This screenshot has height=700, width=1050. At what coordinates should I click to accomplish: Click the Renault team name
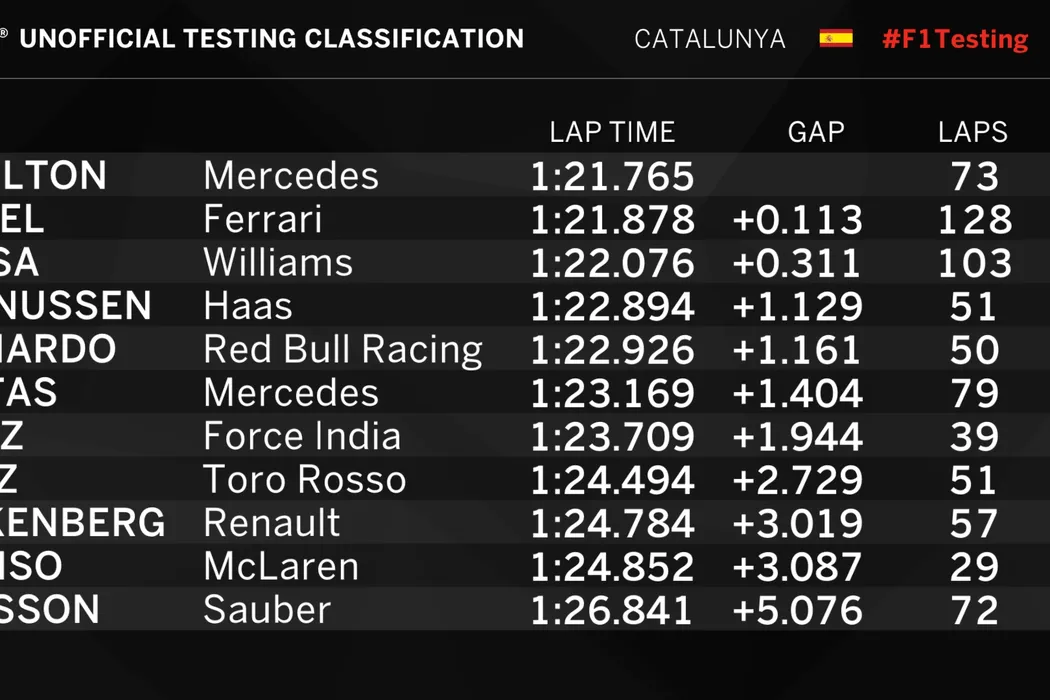pyautogui.click(x=272, y=524)
